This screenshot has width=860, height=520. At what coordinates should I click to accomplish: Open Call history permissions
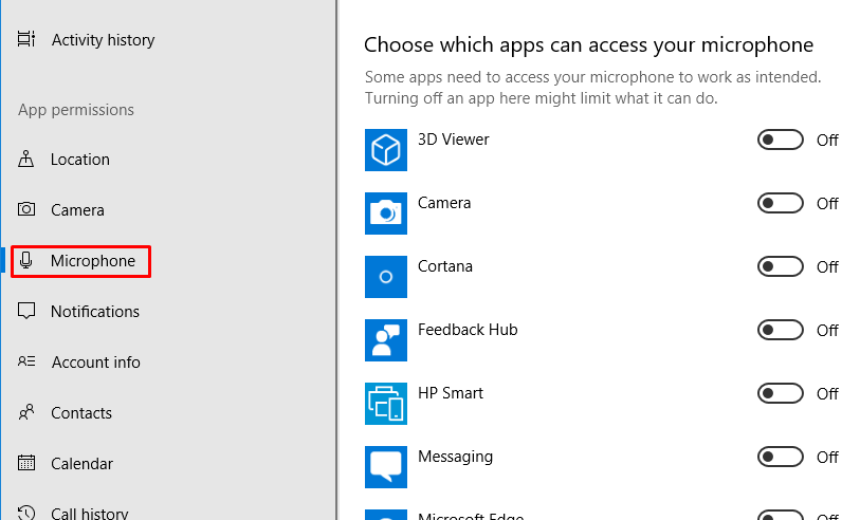point(89,513)
